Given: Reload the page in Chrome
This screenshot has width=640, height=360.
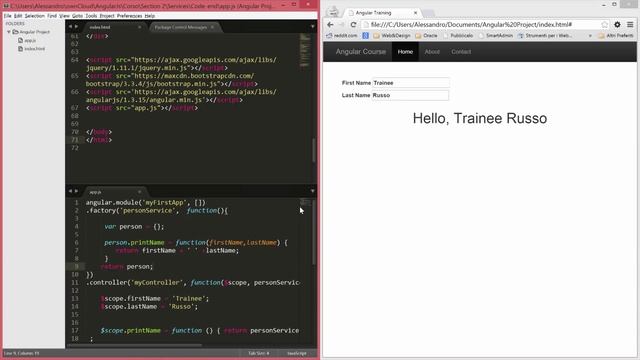Looking at the screenshot, I should [353, 24].
